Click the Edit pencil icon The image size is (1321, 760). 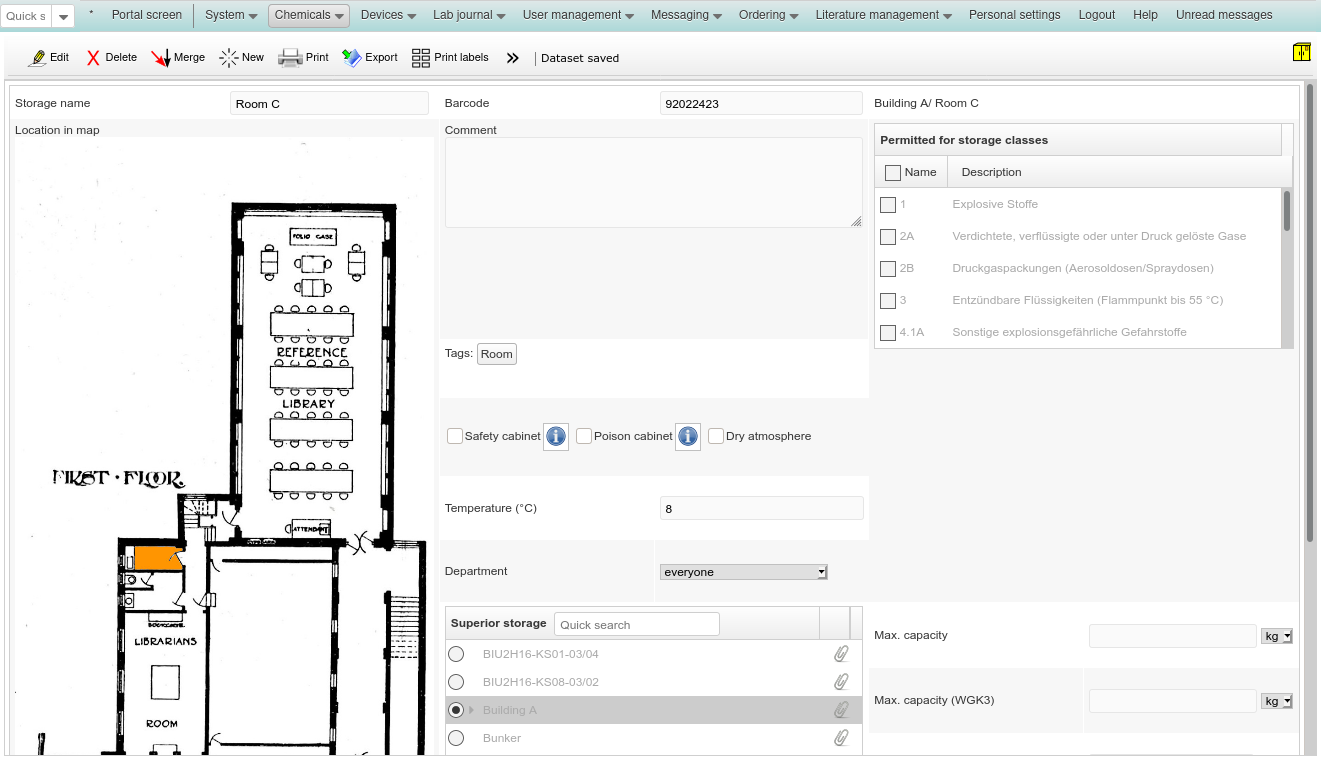(38, 58)
